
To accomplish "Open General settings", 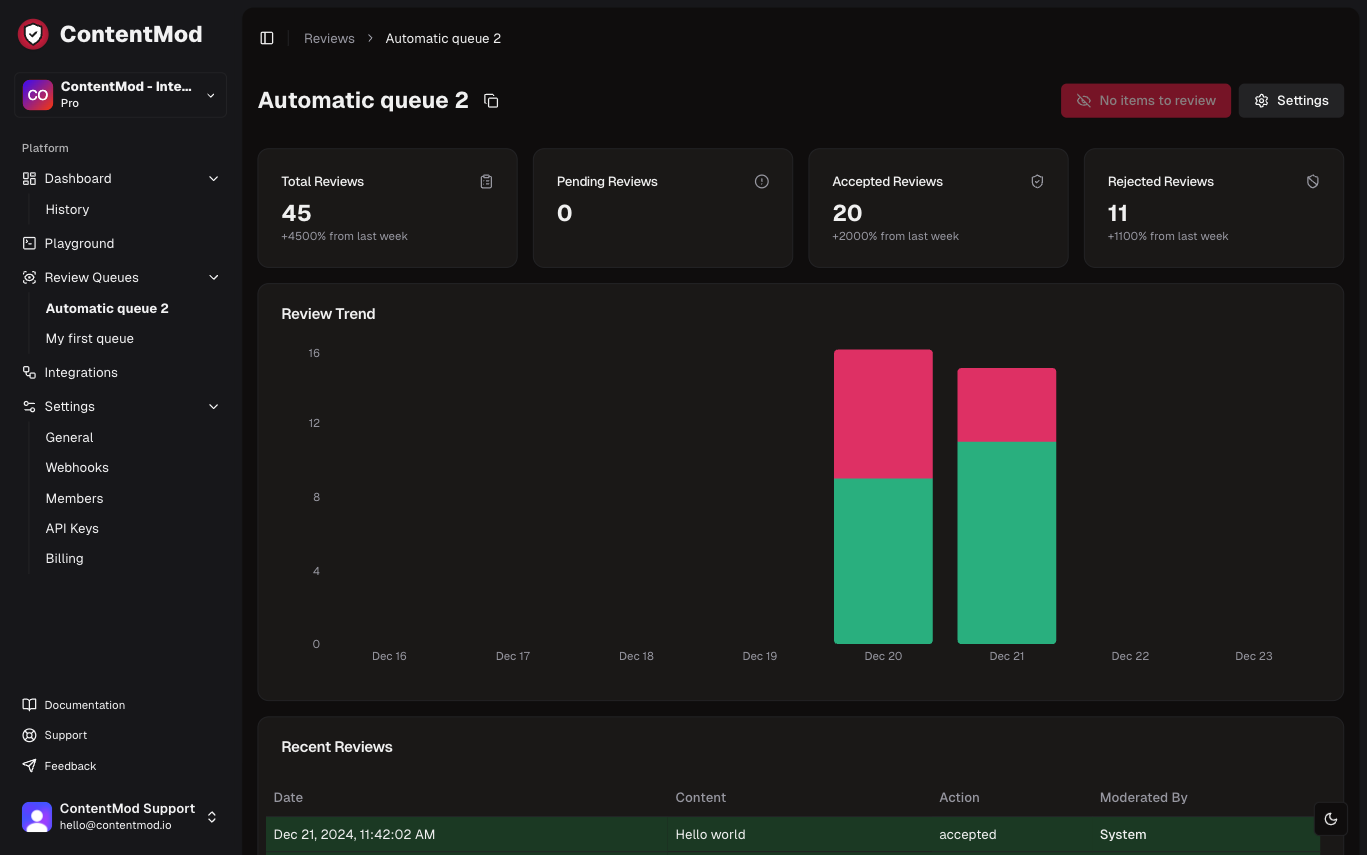I will click(69, 437).
